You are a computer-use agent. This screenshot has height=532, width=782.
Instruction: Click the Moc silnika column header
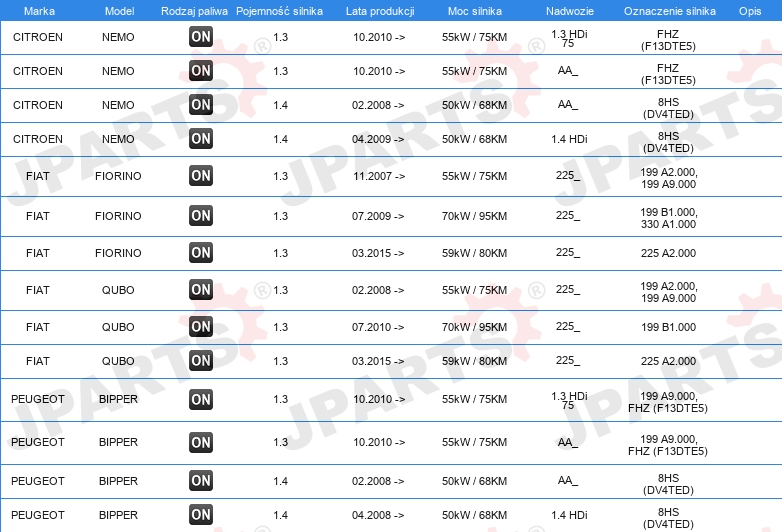[x=475, y=11]
